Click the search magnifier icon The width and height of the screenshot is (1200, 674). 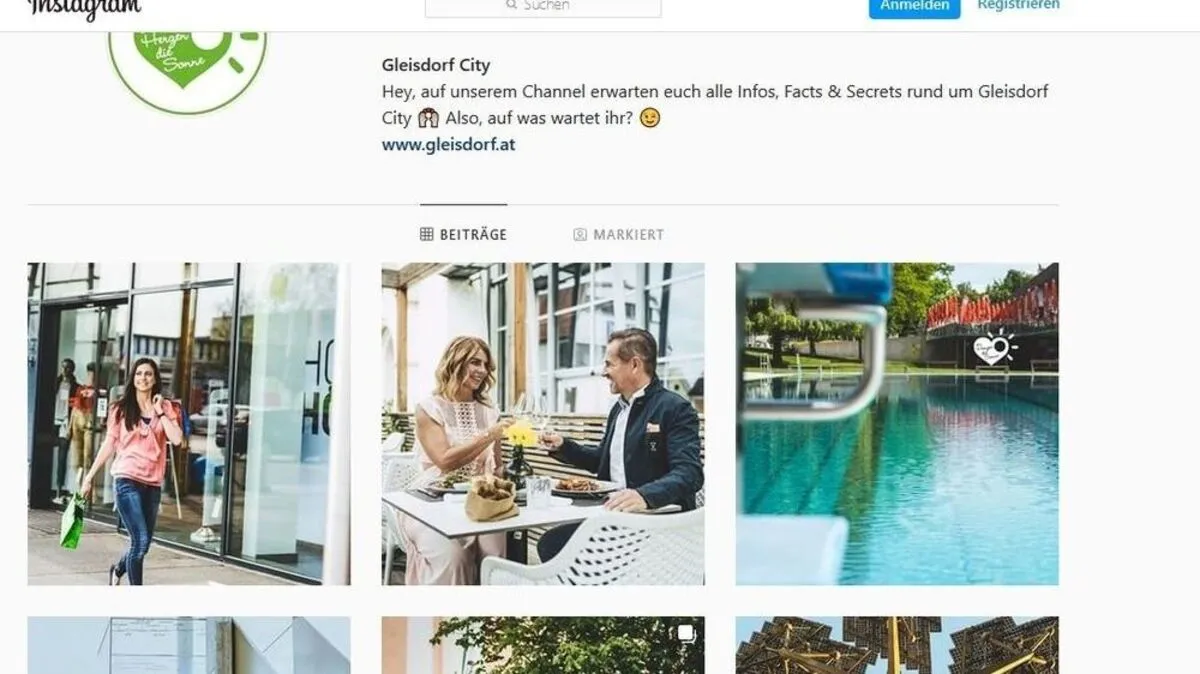coord(512,6)
